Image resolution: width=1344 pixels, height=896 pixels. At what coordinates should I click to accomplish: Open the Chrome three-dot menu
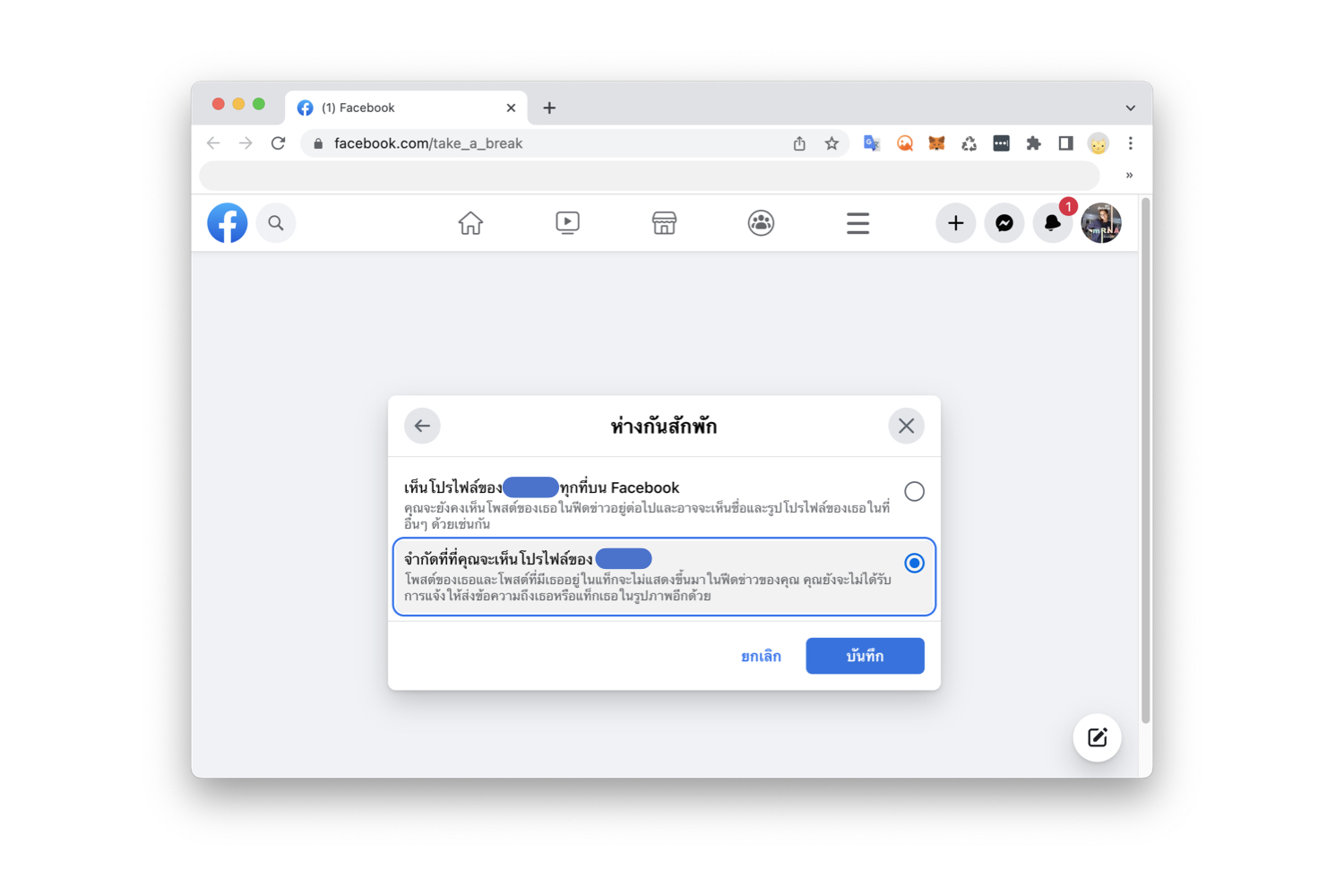1131,143
